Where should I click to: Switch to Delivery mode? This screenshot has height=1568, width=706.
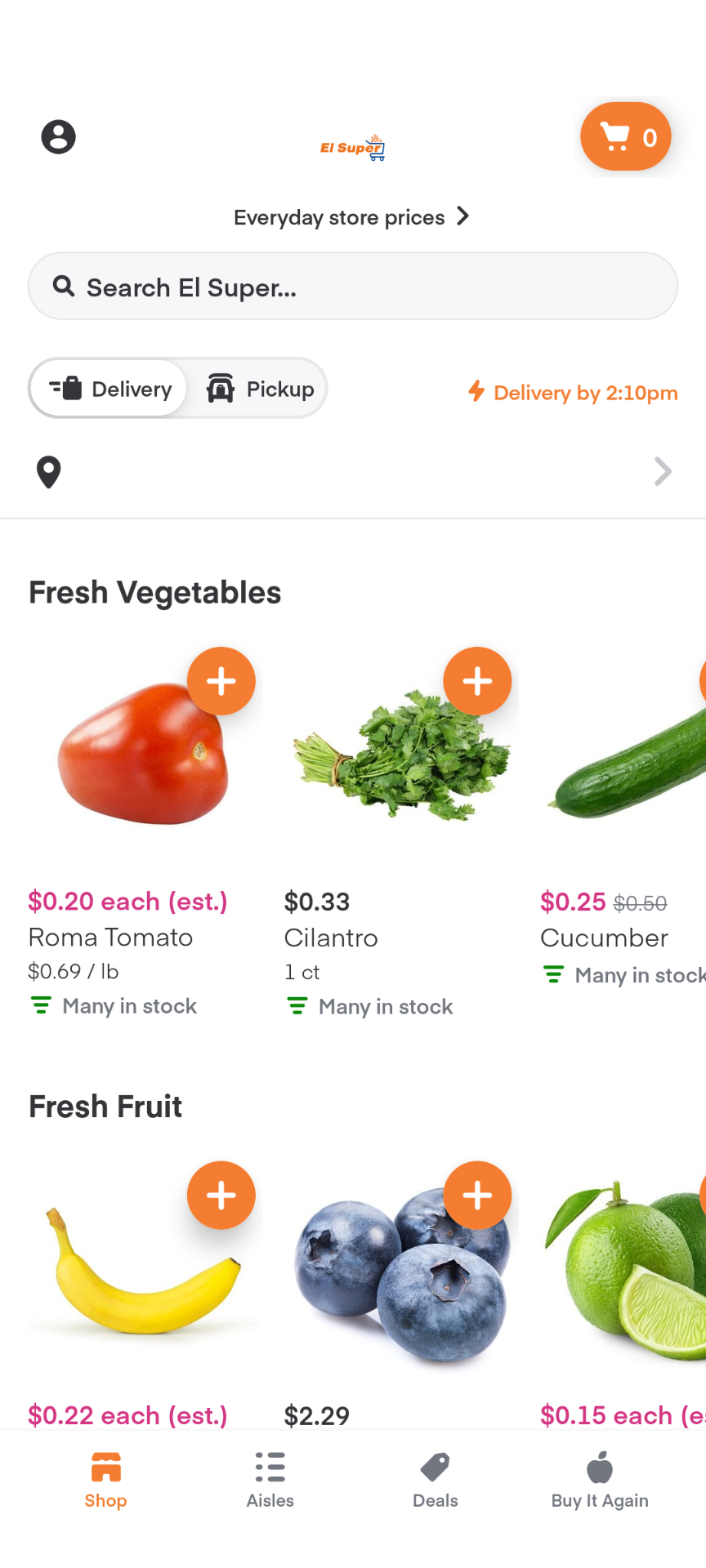click(111, 389)
